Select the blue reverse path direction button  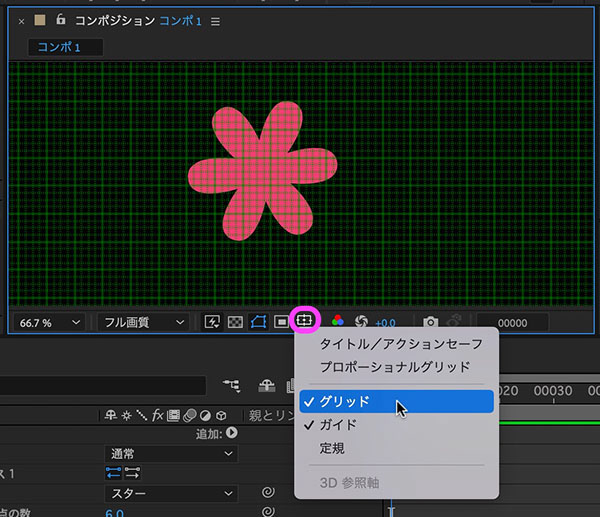[113, 473]
